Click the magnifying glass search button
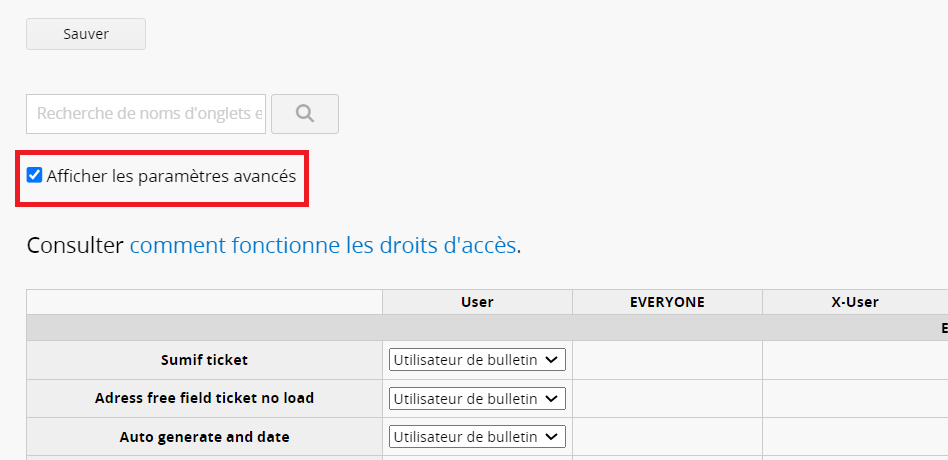 [x=305, y=114]
